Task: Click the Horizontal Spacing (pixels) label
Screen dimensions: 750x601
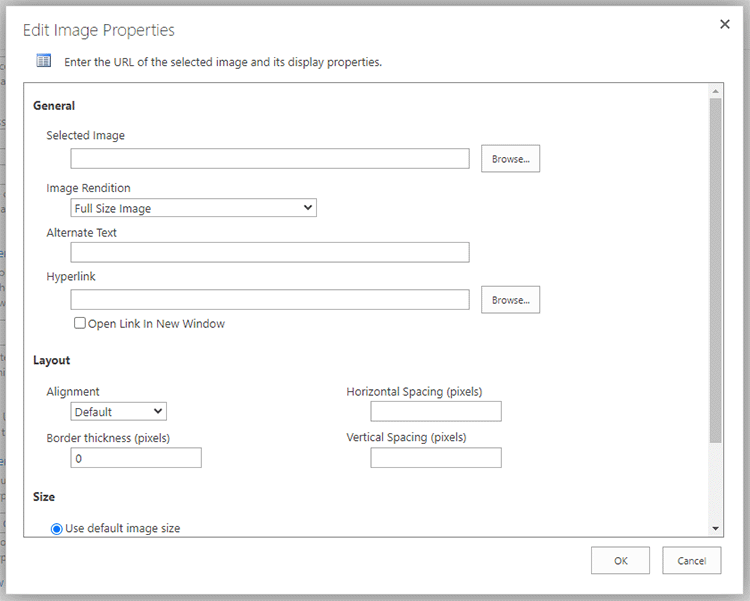Action: [414, 392]
